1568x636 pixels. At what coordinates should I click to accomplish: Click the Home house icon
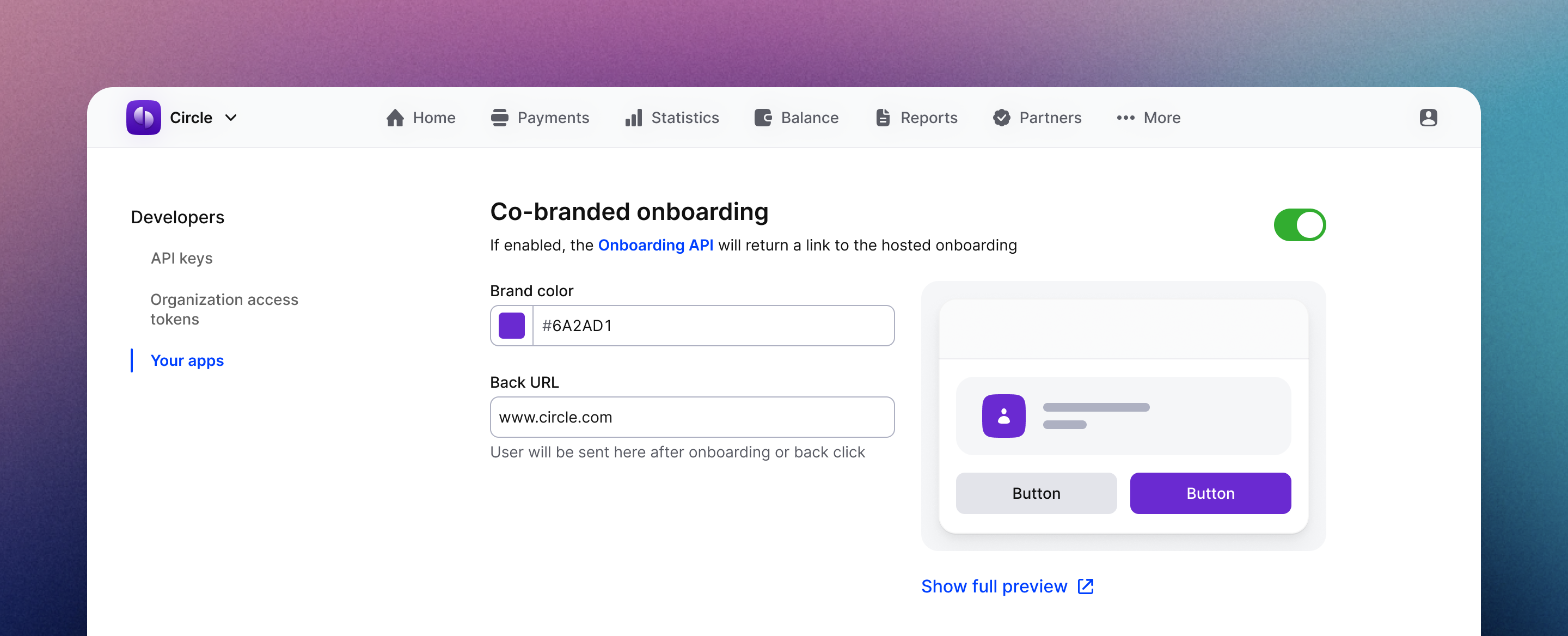(395, 118)
